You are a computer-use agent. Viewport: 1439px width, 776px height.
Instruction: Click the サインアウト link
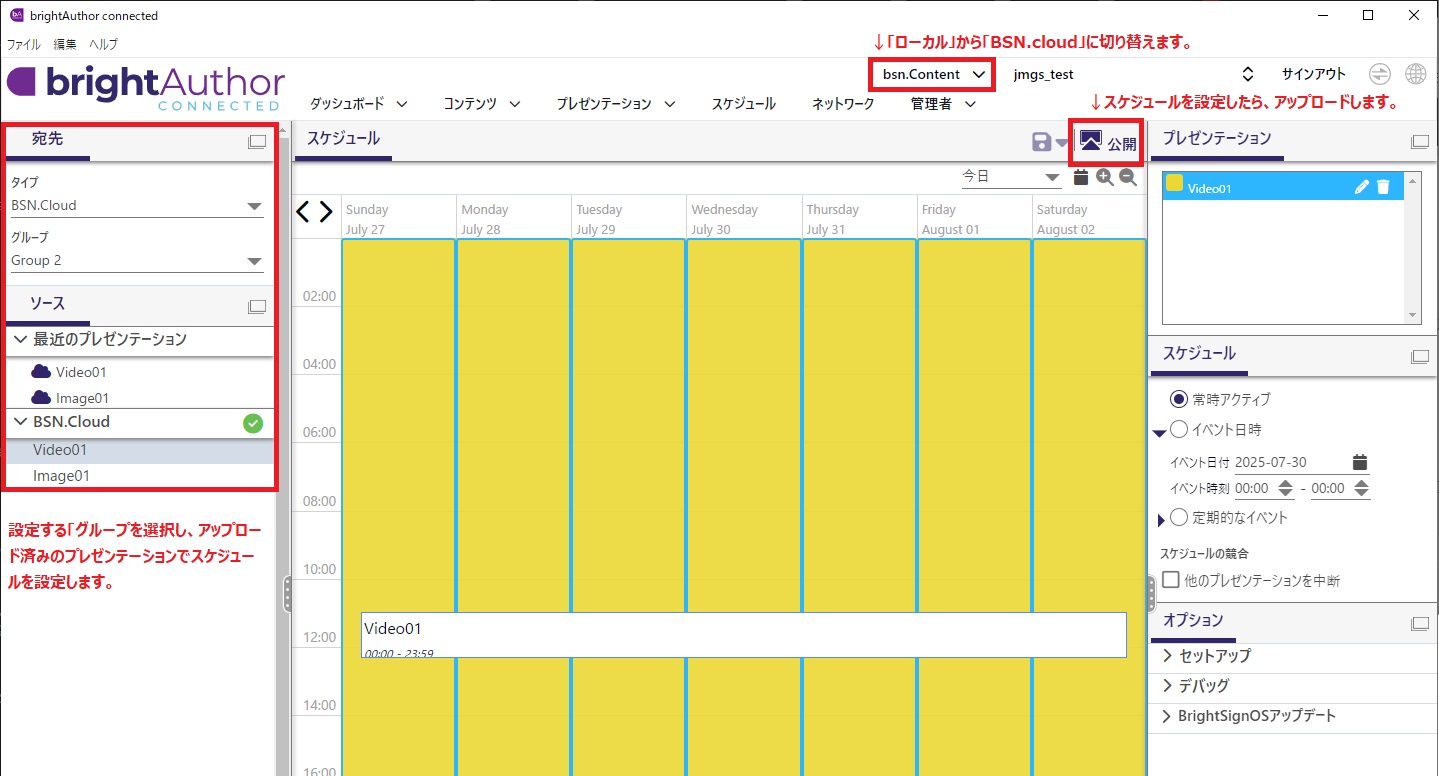(x=1313, y=74)
